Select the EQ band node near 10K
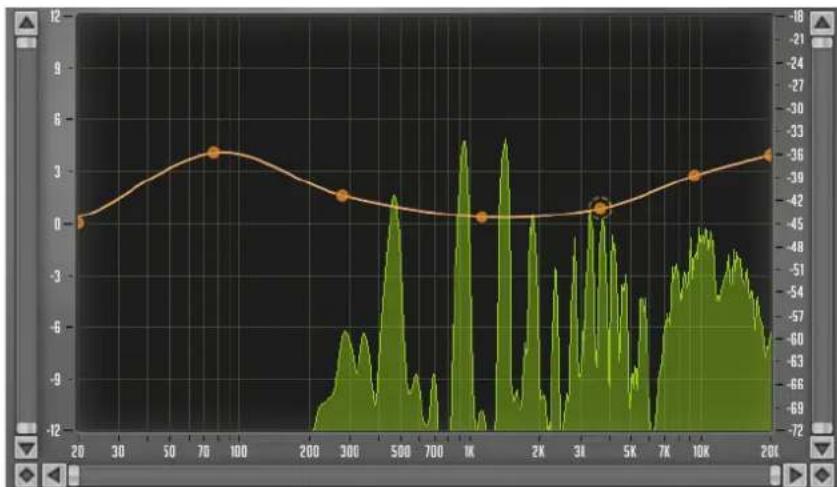The image size is (837, 487). [x=694, y=176]
